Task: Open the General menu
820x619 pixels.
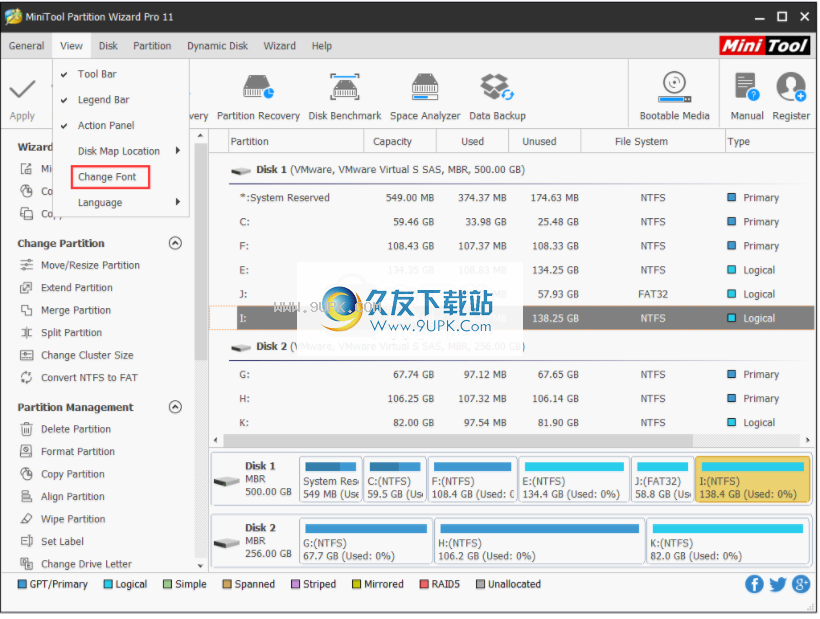Action: [26, 46]
